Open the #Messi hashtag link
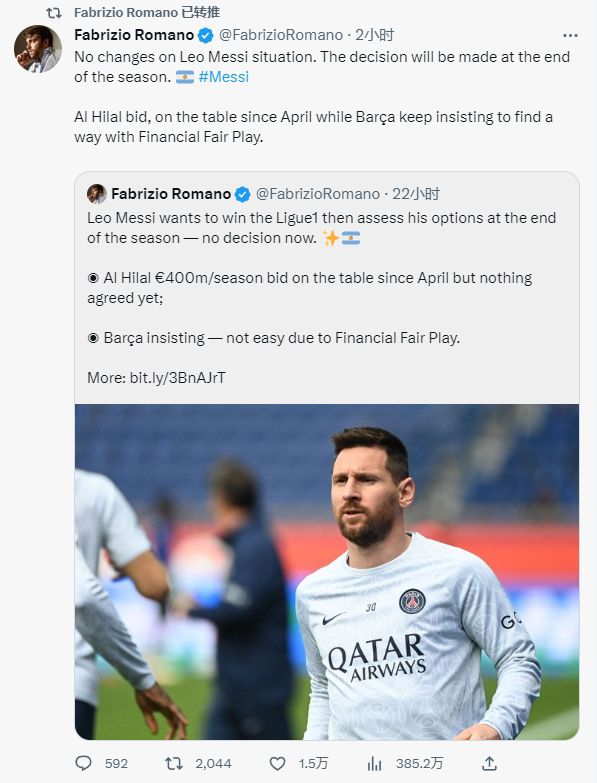This screenshot has width=597, height=783. (224, 77)
